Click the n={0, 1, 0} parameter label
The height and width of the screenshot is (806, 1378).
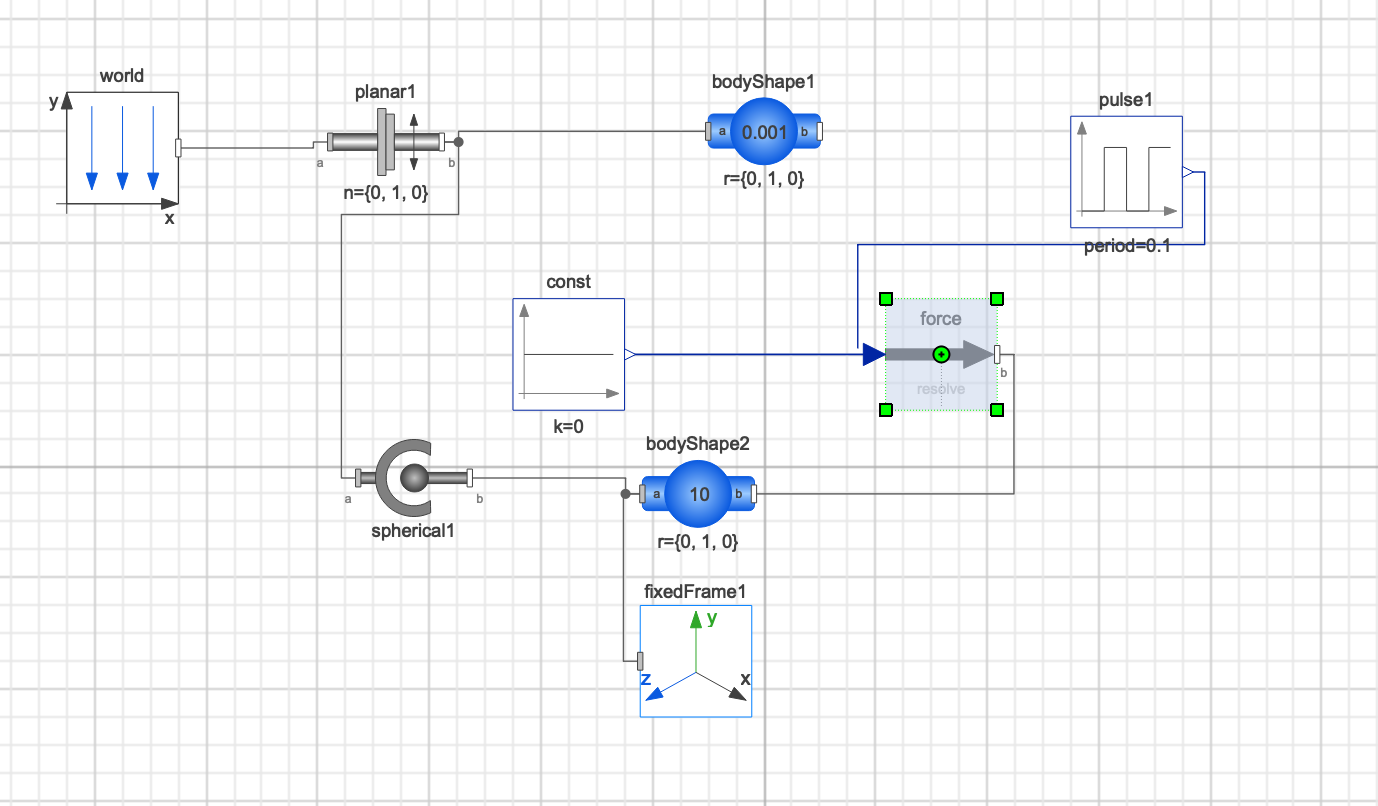[x=386, y=194]
